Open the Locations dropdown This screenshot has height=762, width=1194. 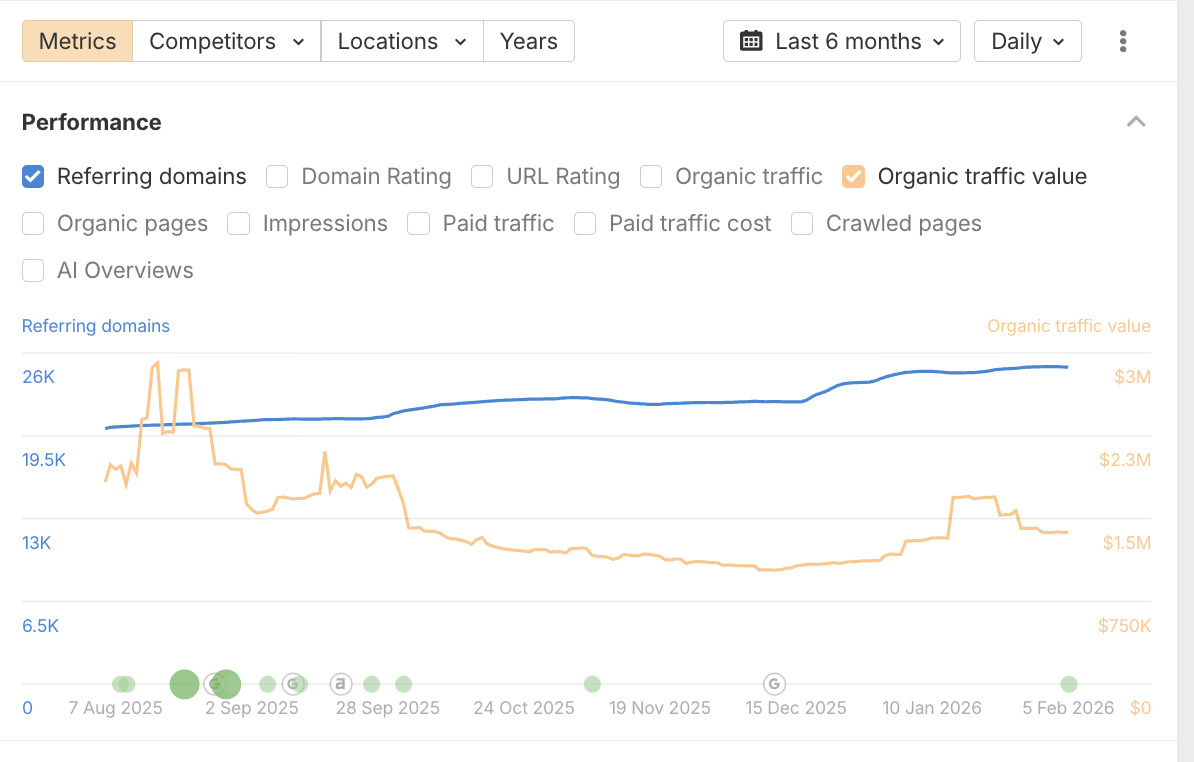[x=401, y=41]
